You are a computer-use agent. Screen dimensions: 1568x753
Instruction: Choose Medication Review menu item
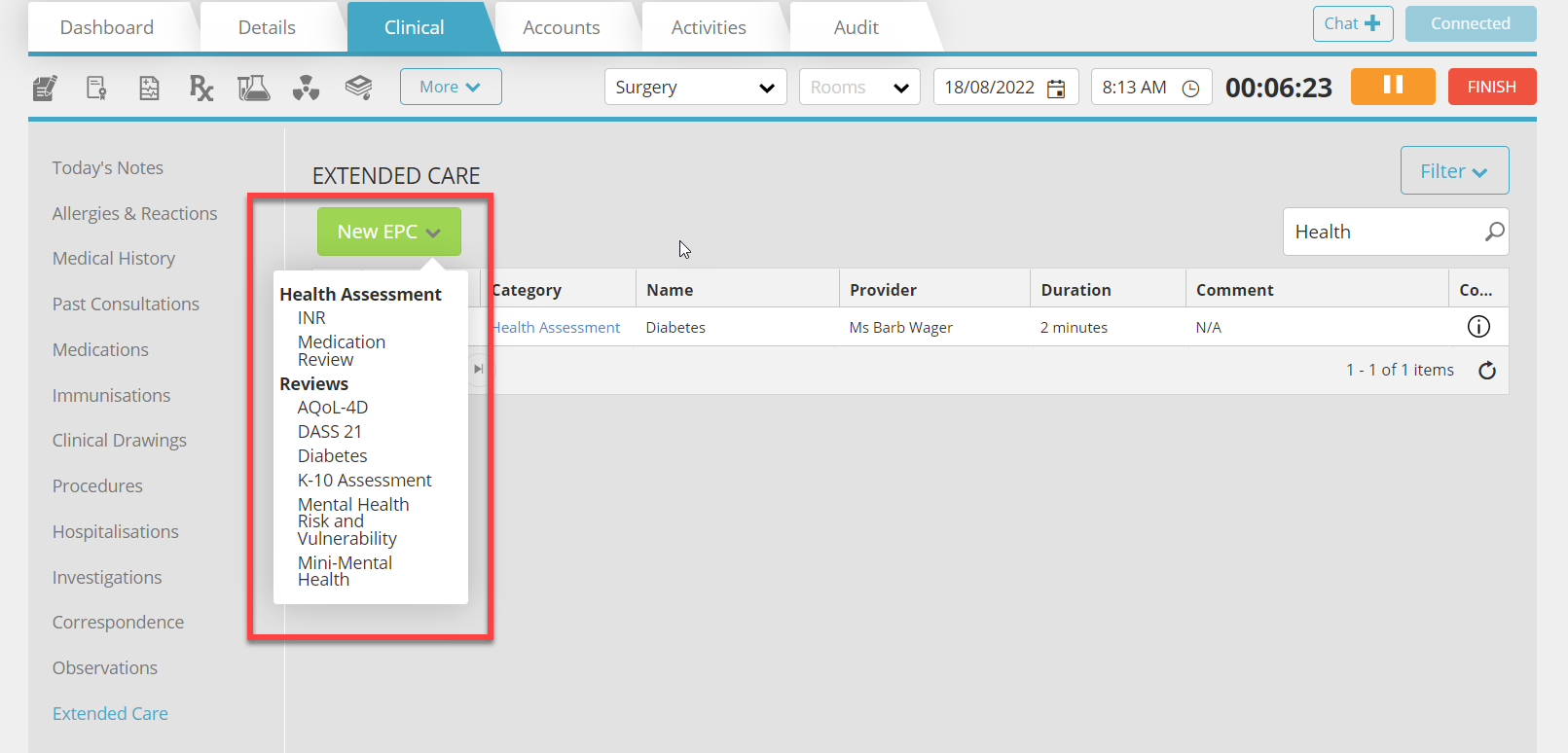pos(342,351)
